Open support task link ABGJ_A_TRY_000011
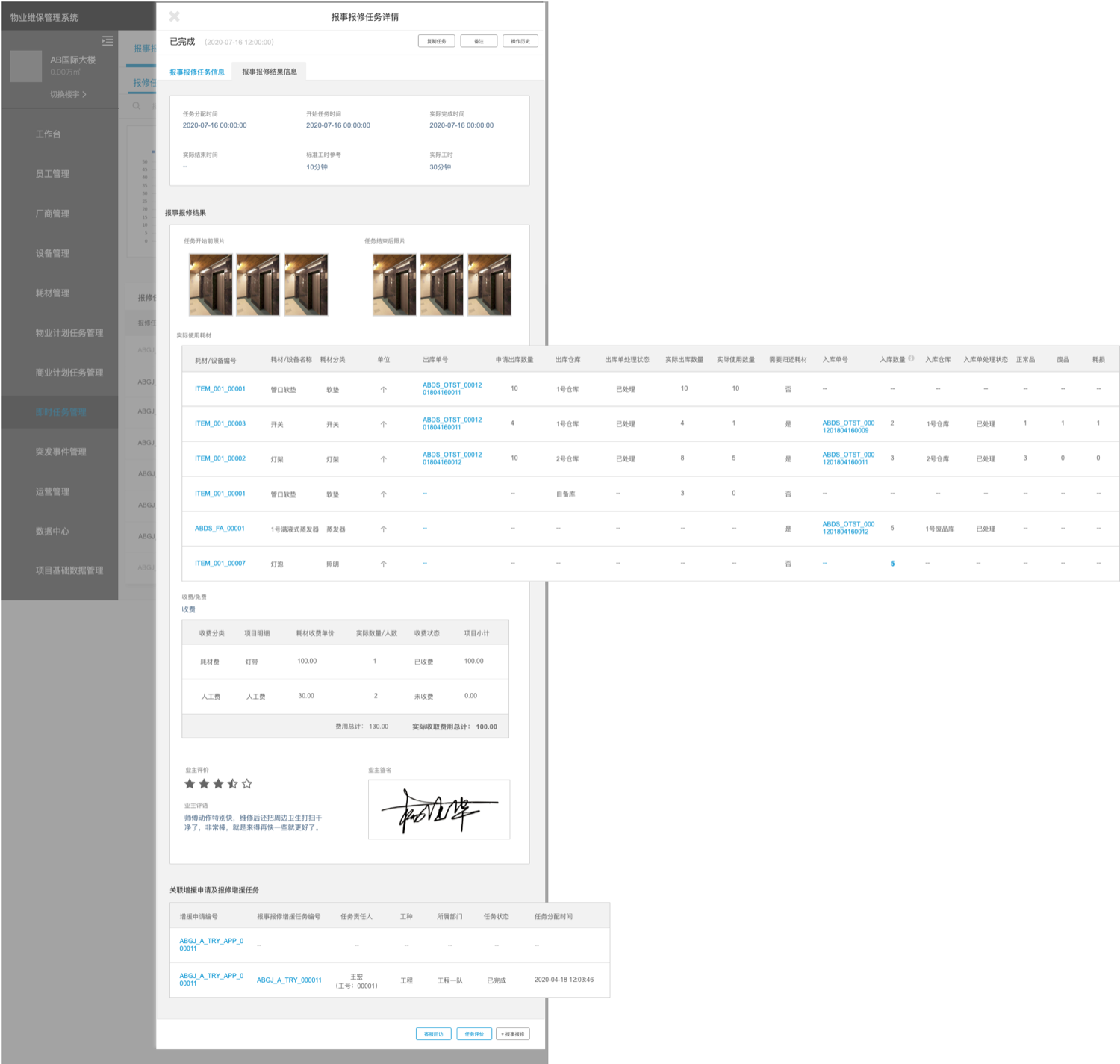This screenshot has height=1064, width=1120. coord(289,980)
